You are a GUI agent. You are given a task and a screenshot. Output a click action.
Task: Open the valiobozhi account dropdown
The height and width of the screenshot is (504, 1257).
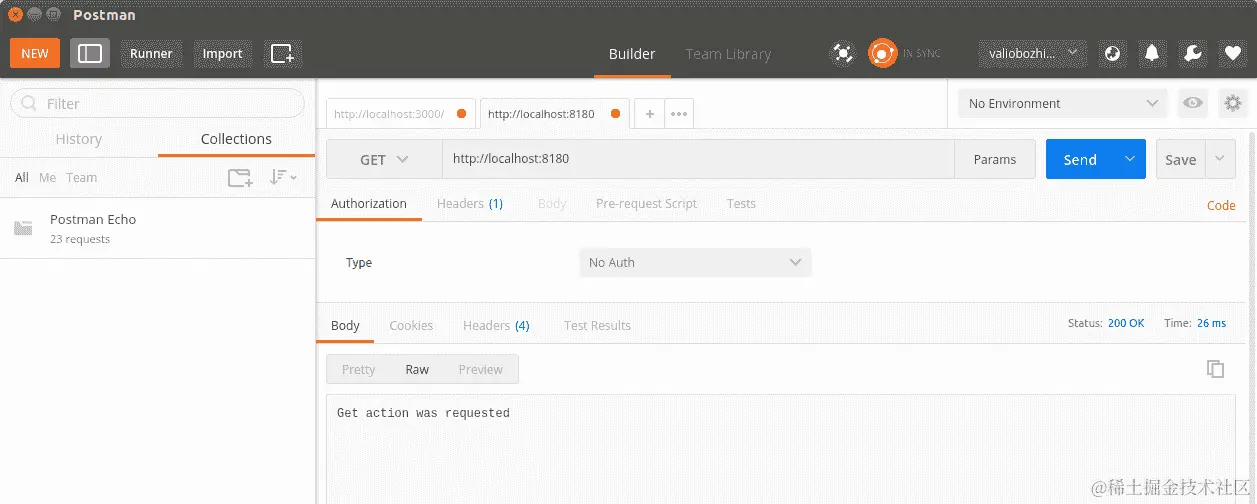point(1033,53)
